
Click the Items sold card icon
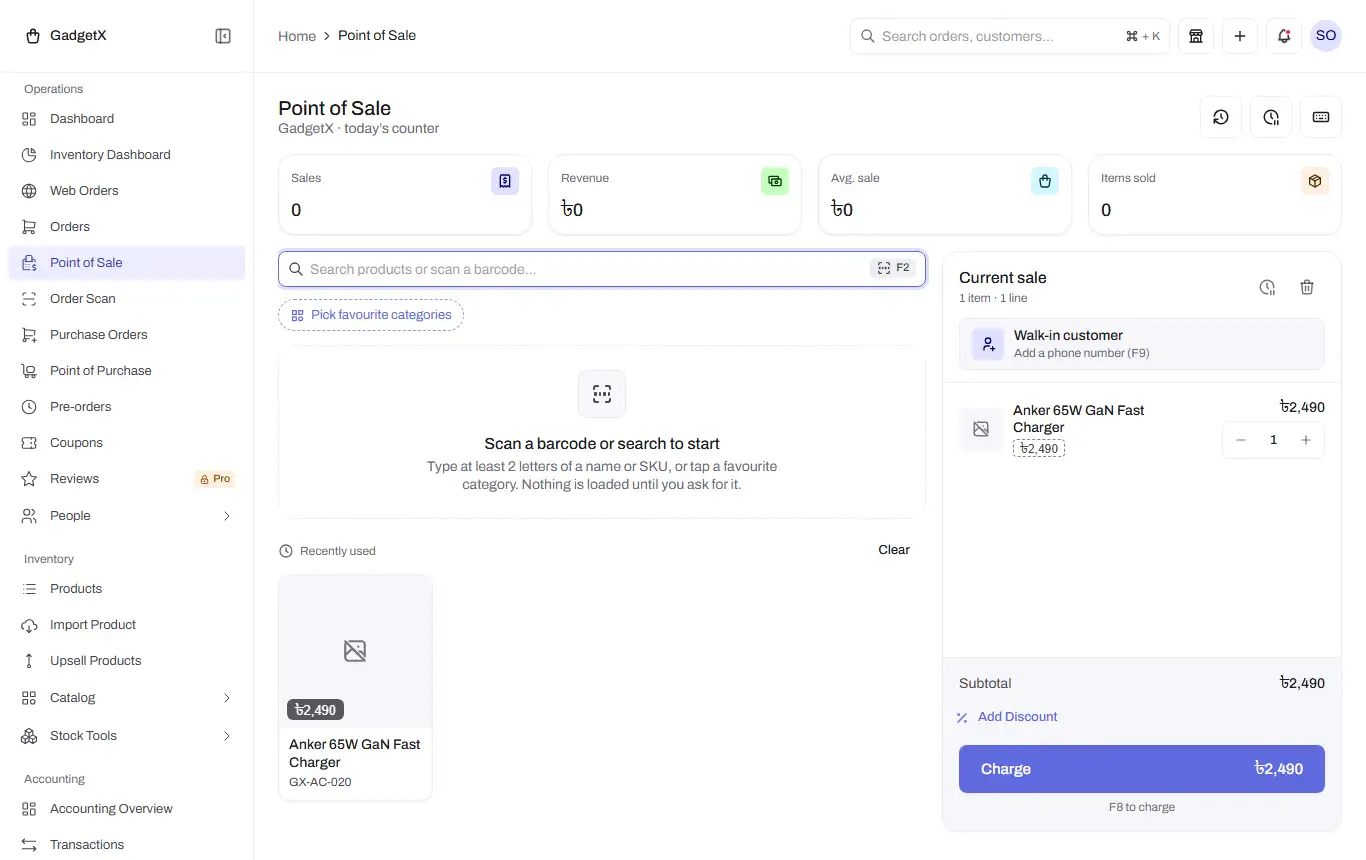click(x=1315, y=181)
